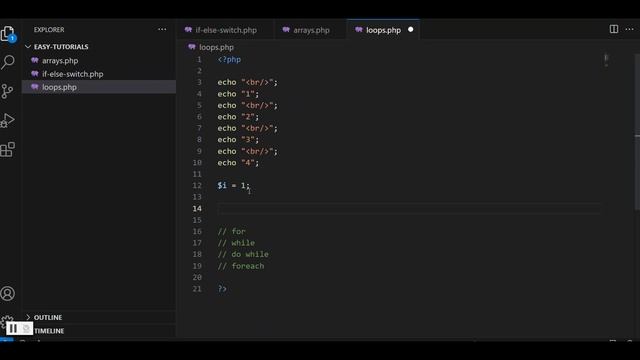The image size is (640, 360).
Task: Click the loops.php breadcrumb above editor
Action: coord(216,47)
